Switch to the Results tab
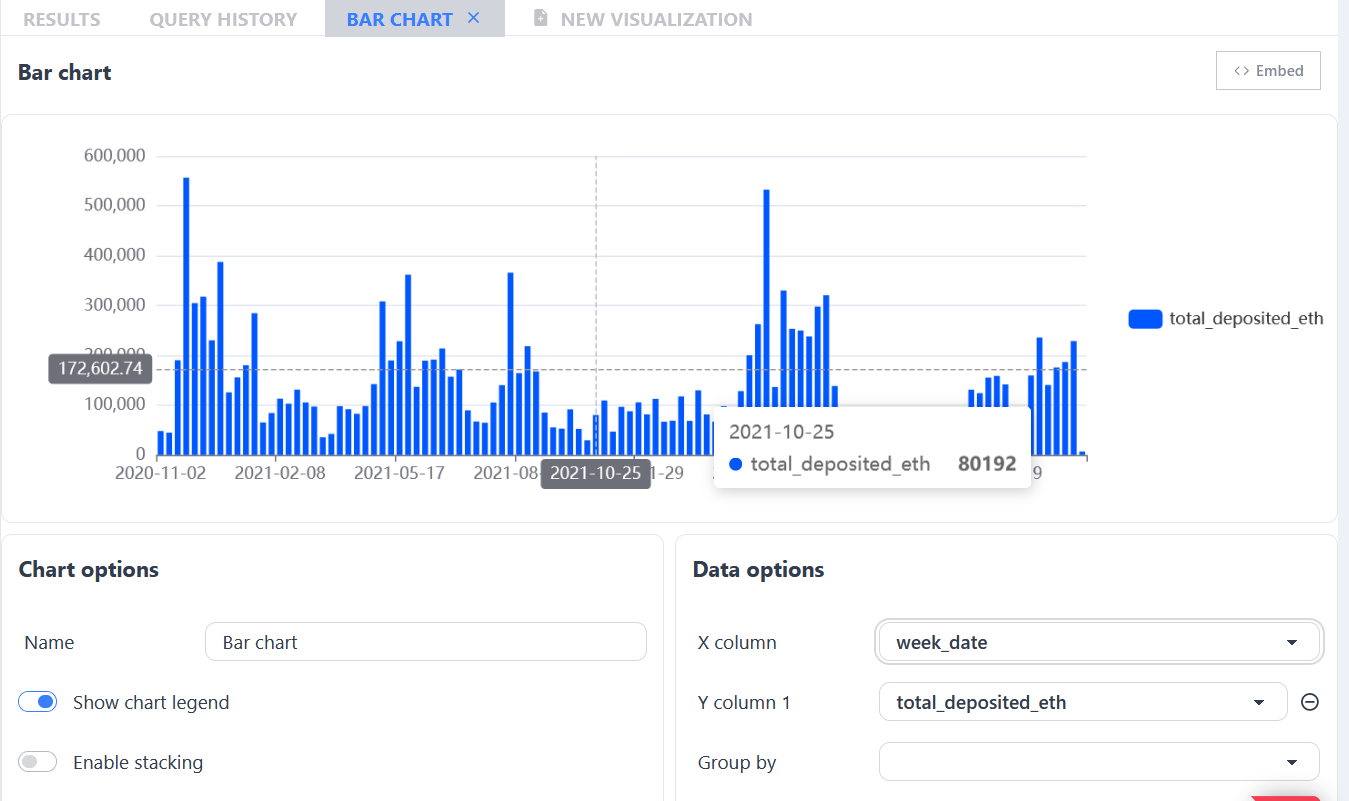1349x801 pixels. click(62, 19)
